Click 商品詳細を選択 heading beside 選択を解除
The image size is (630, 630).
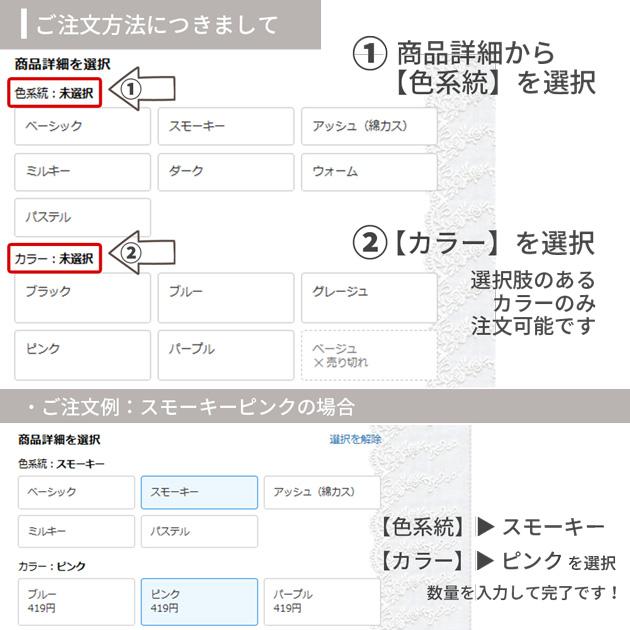(x=59, y=439)
